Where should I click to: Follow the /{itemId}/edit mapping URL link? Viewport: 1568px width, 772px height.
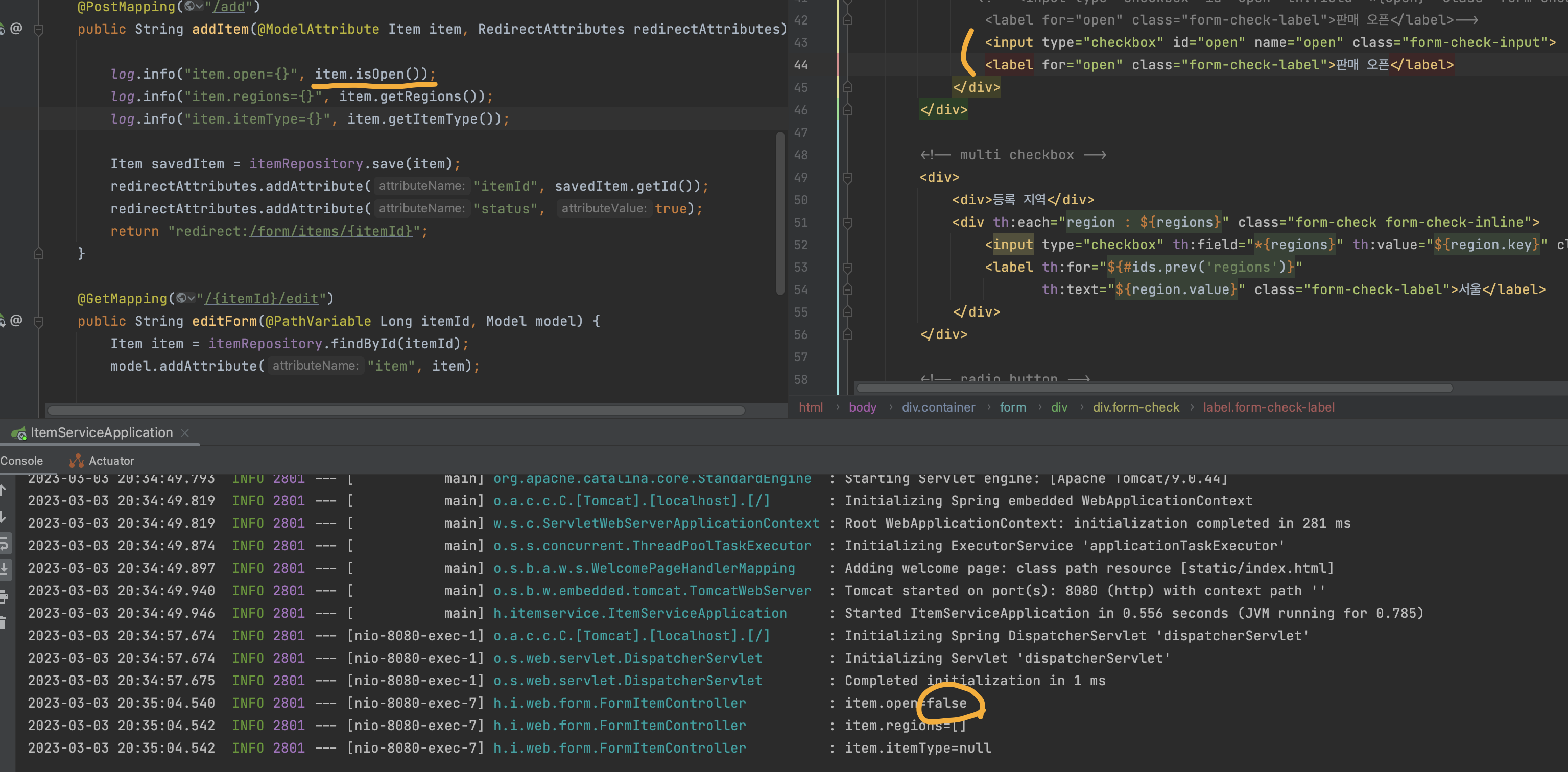click(x=262, y=298)
